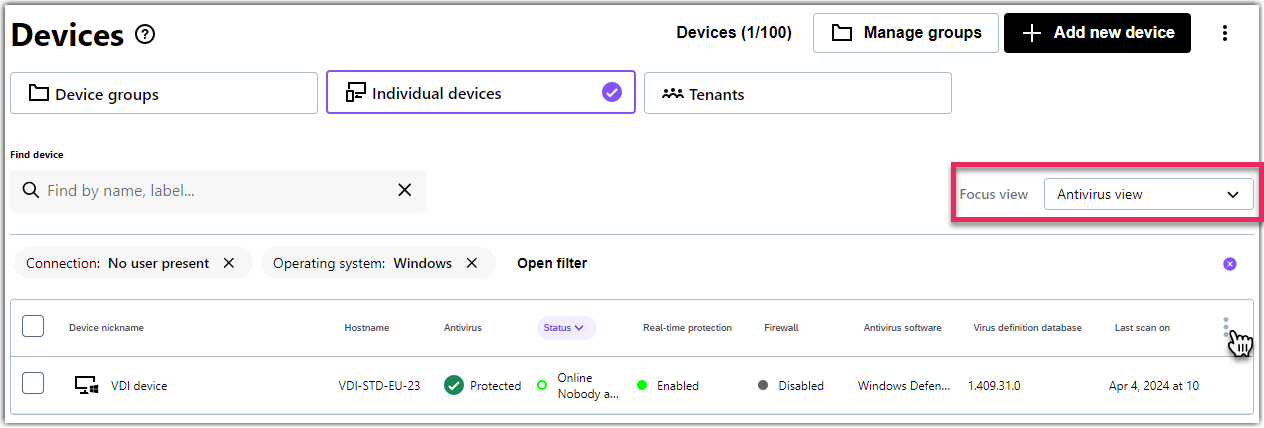1264x428 pixels.
Task: Click the green Protected checkmark icon
Action: click(454, 385)
